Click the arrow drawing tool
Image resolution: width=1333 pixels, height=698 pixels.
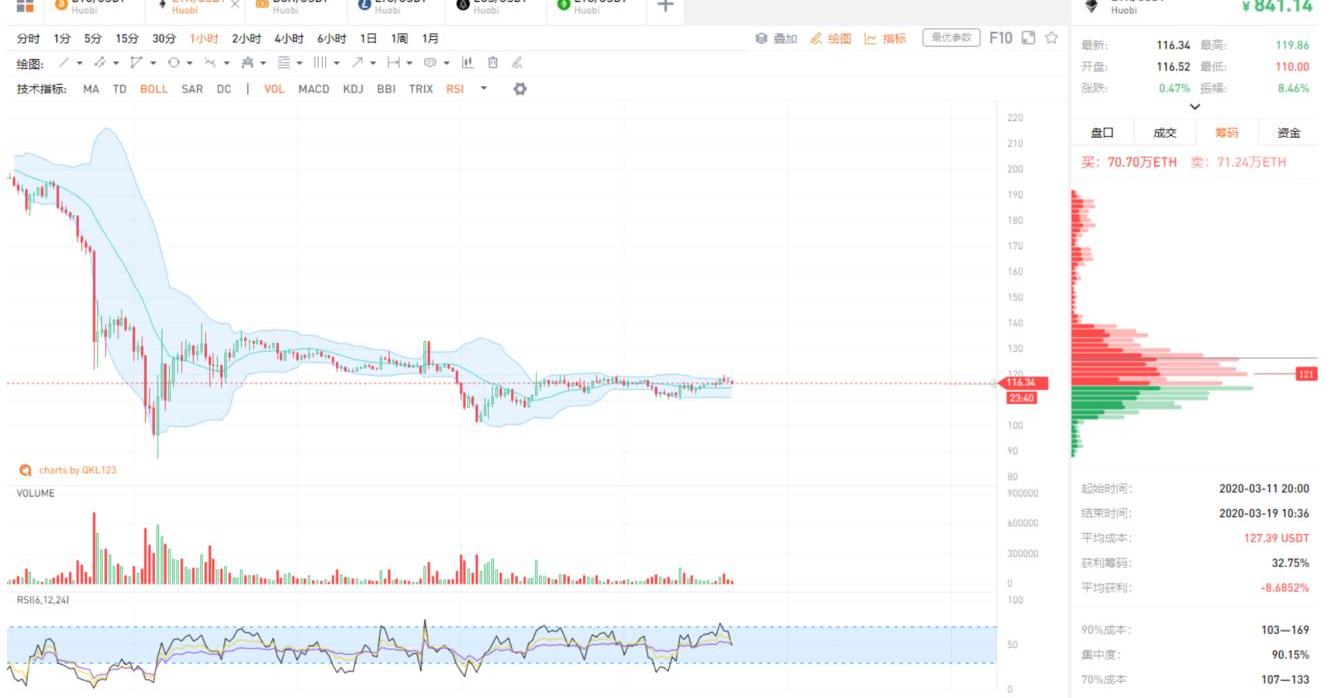pos(357,63)
